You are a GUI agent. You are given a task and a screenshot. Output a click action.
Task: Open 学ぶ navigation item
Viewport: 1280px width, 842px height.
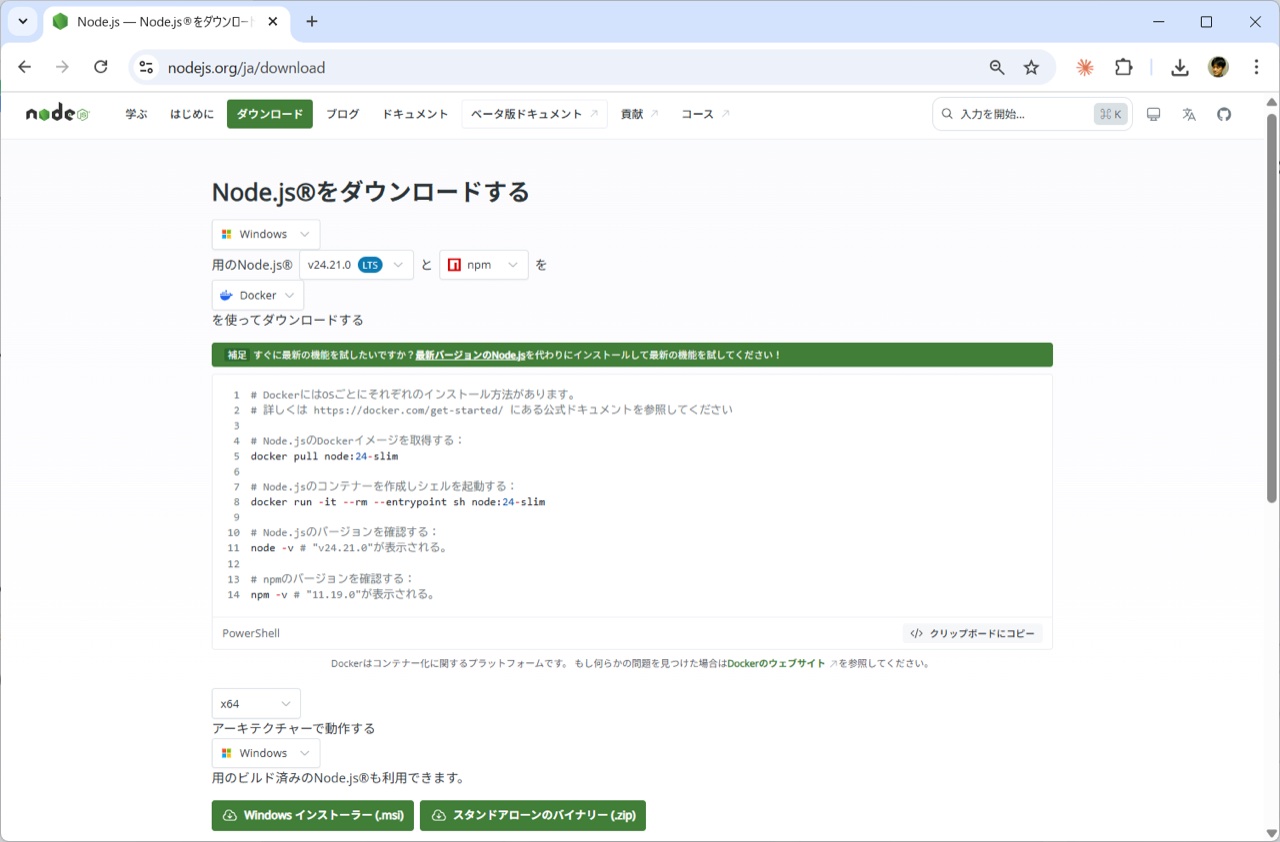[136, 114]
